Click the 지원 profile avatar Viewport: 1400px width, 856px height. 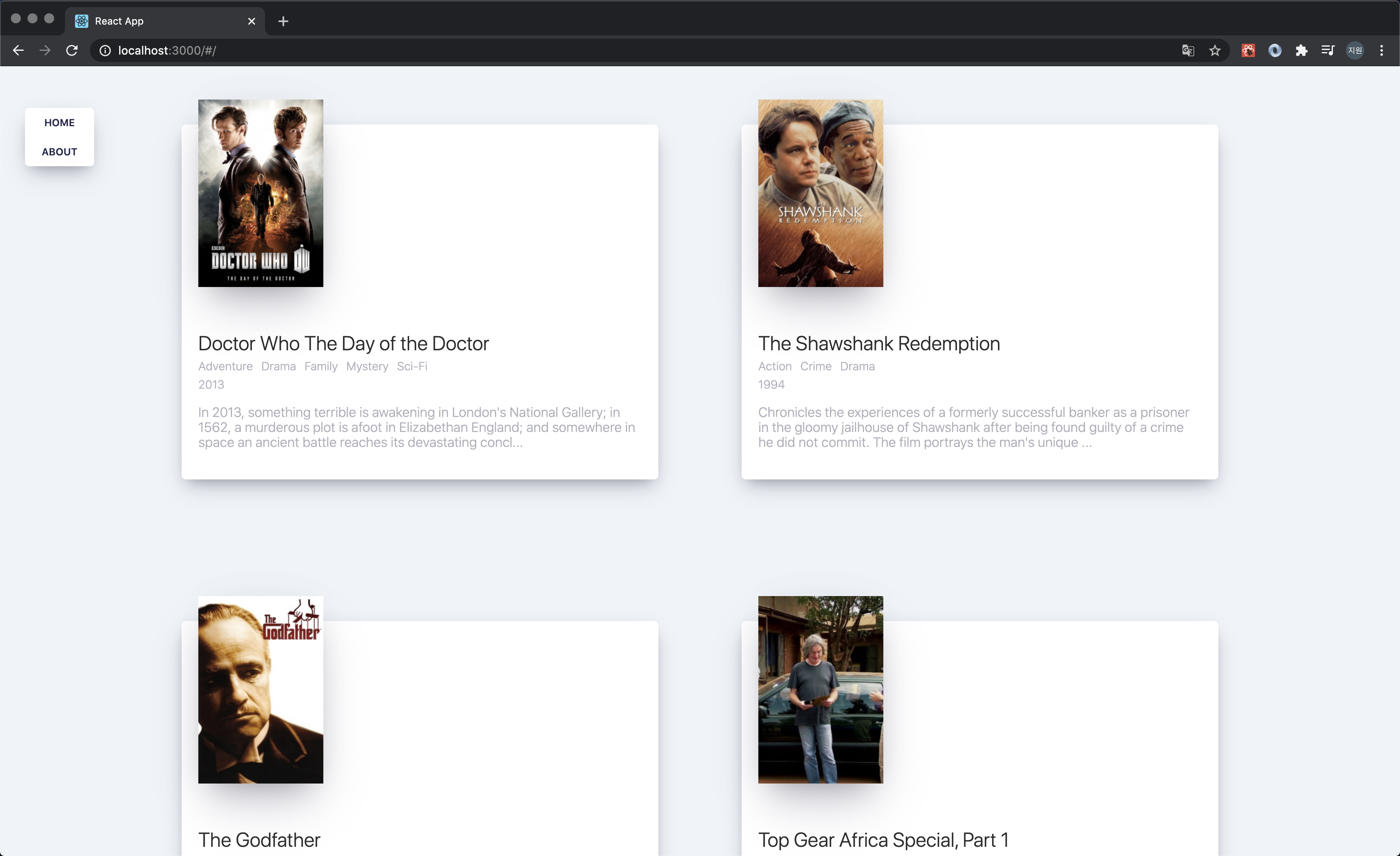(x=1355, y=50)
